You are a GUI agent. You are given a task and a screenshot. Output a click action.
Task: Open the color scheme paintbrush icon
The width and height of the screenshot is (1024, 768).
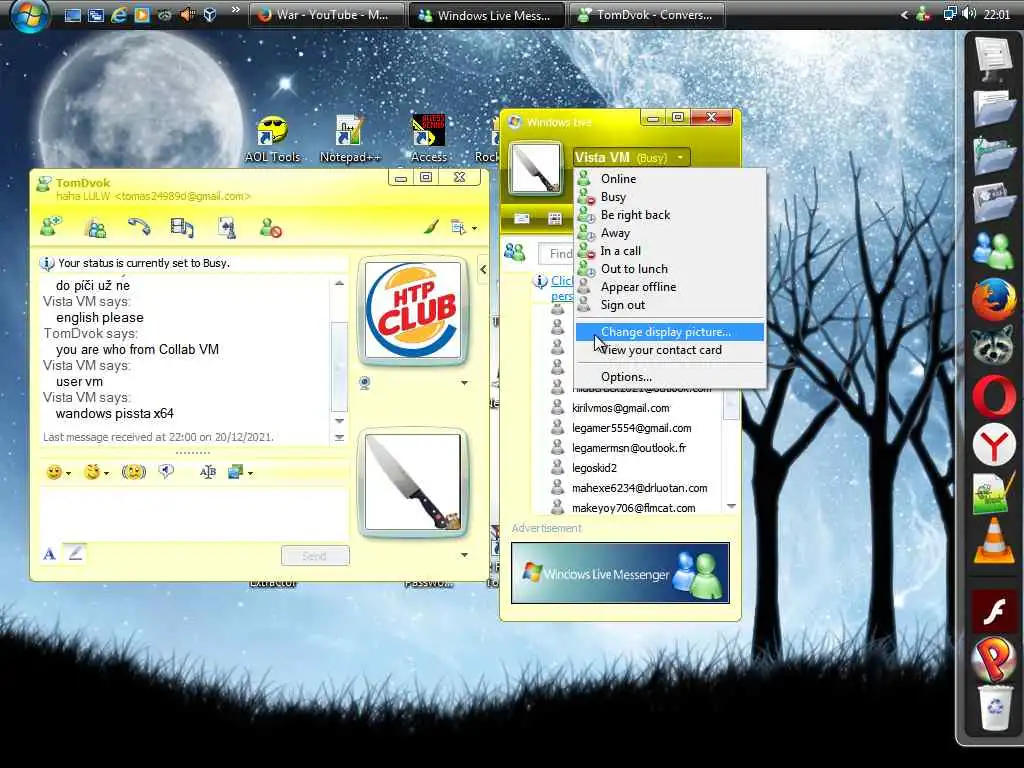[431, 227]
